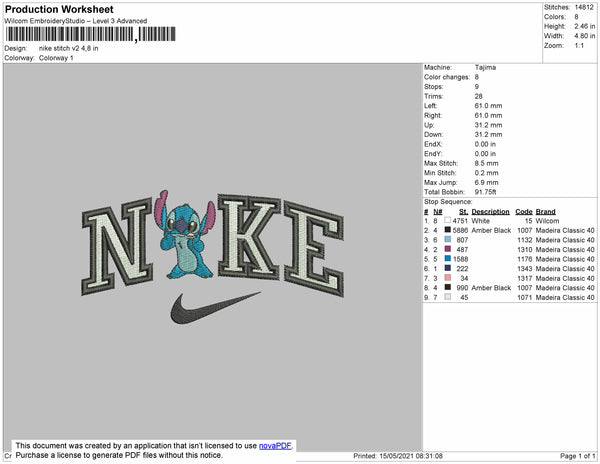600x464 pixels.
Task: Click the 'Production Worksheet' title
Action: [x=59, y=9]
